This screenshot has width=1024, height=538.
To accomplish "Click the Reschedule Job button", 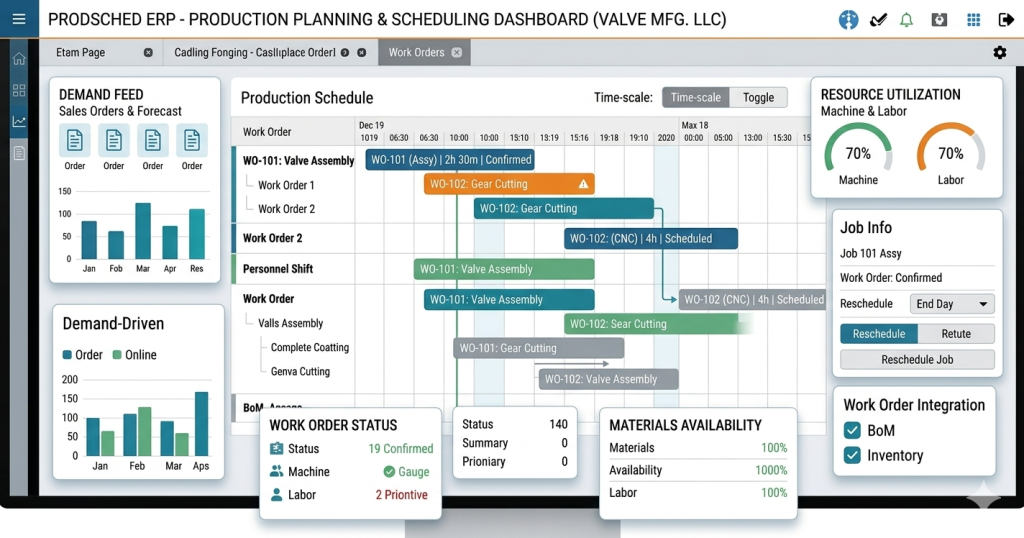I will (917, 360).
